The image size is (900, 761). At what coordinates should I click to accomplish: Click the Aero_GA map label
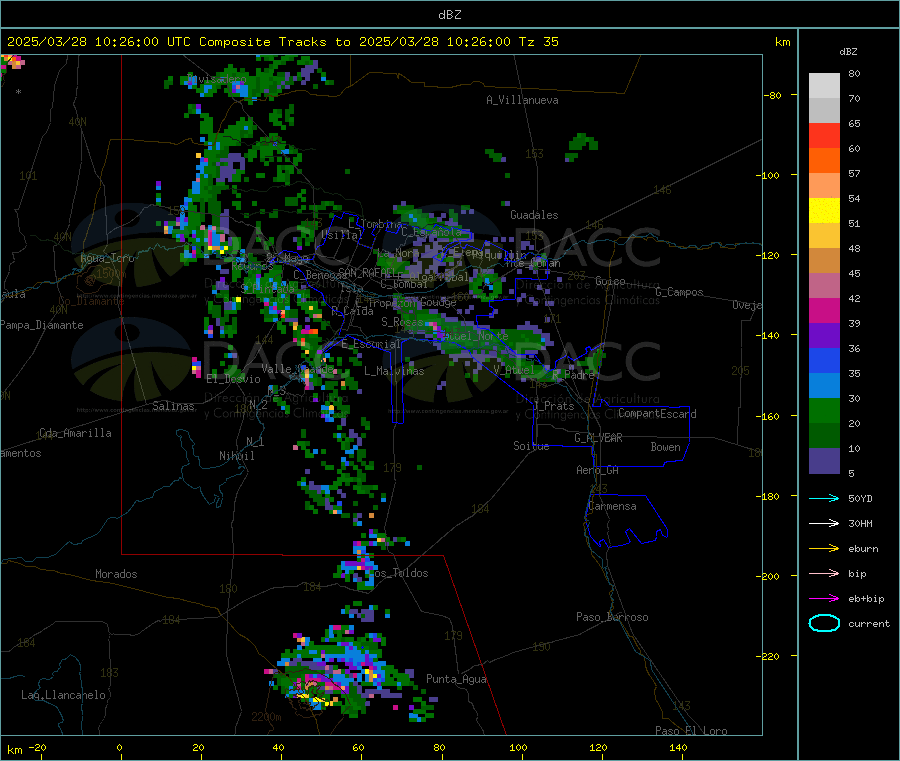pos(597,470)
